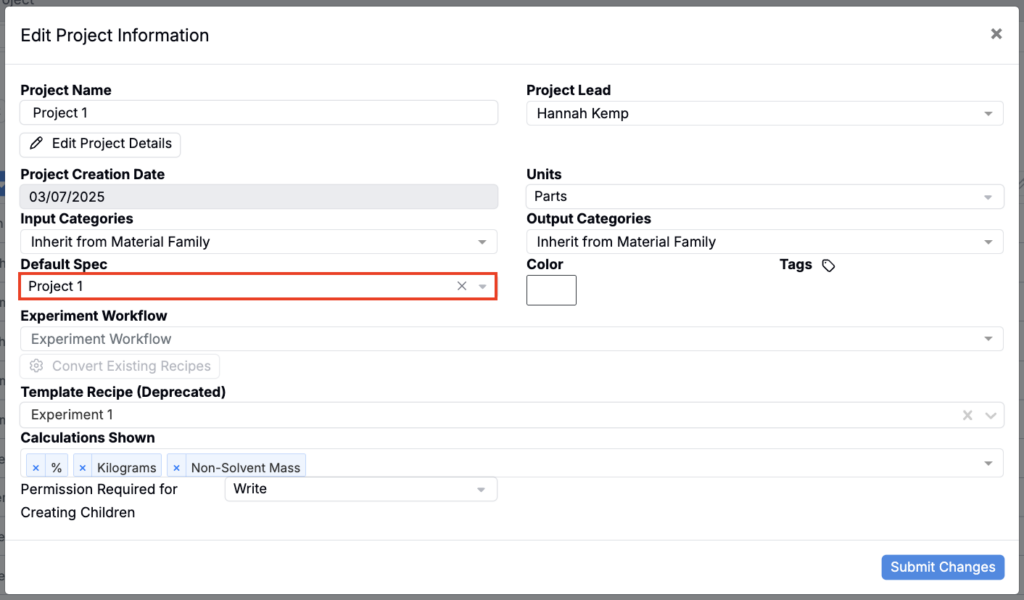Click the Edit Project Details button

[x=100, y=144]
